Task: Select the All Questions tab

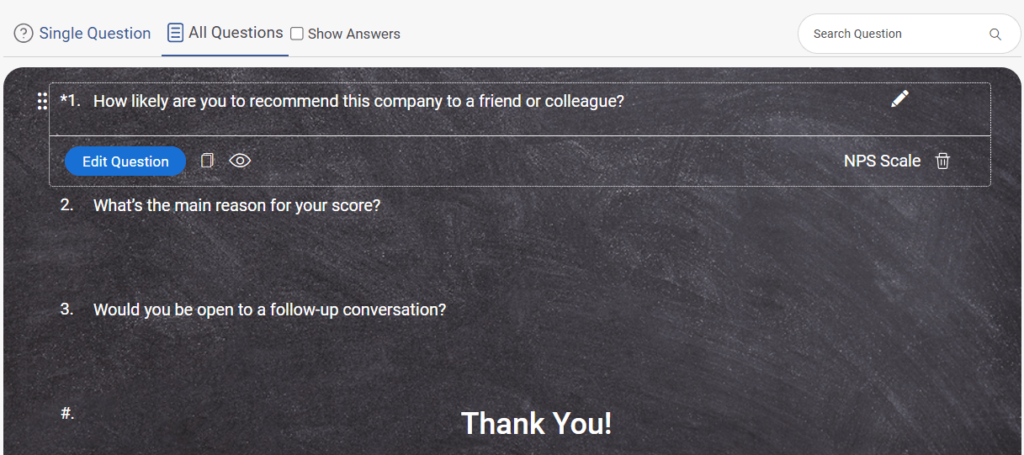Action: coord(235,33)
